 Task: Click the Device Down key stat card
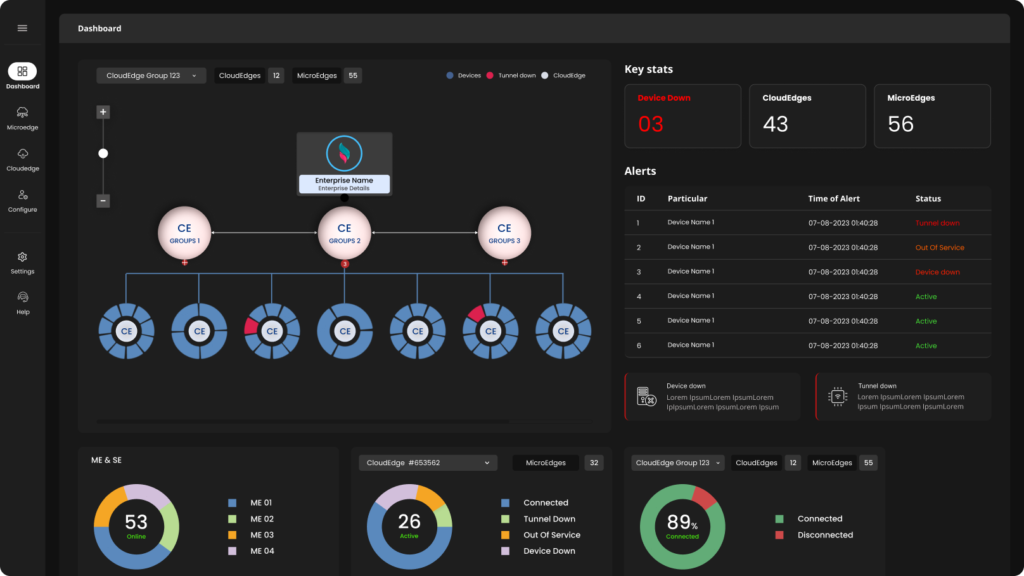click(682, 116)
